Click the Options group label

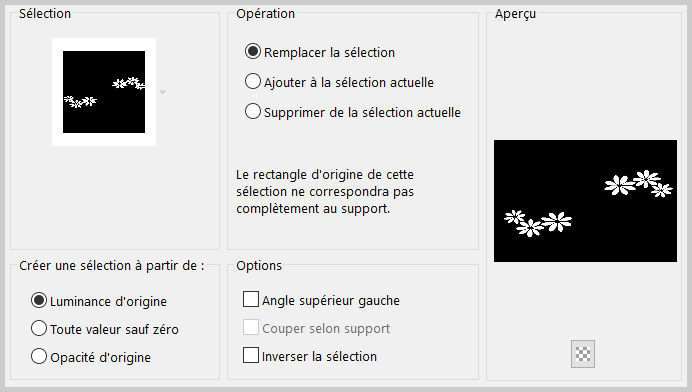pos(259,266)
